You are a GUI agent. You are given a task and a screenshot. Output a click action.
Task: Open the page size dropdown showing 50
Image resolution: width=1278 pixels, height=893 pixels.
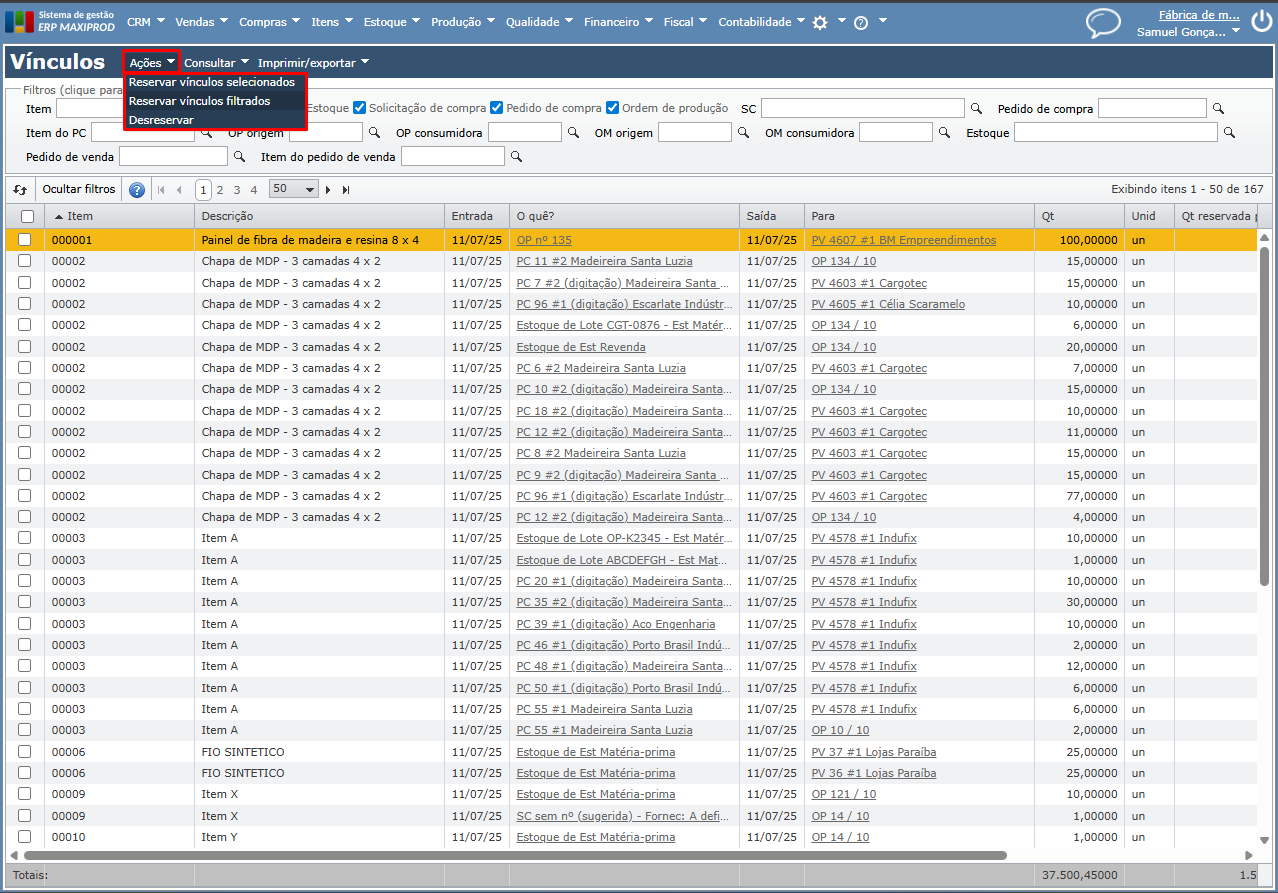[293, 189]
